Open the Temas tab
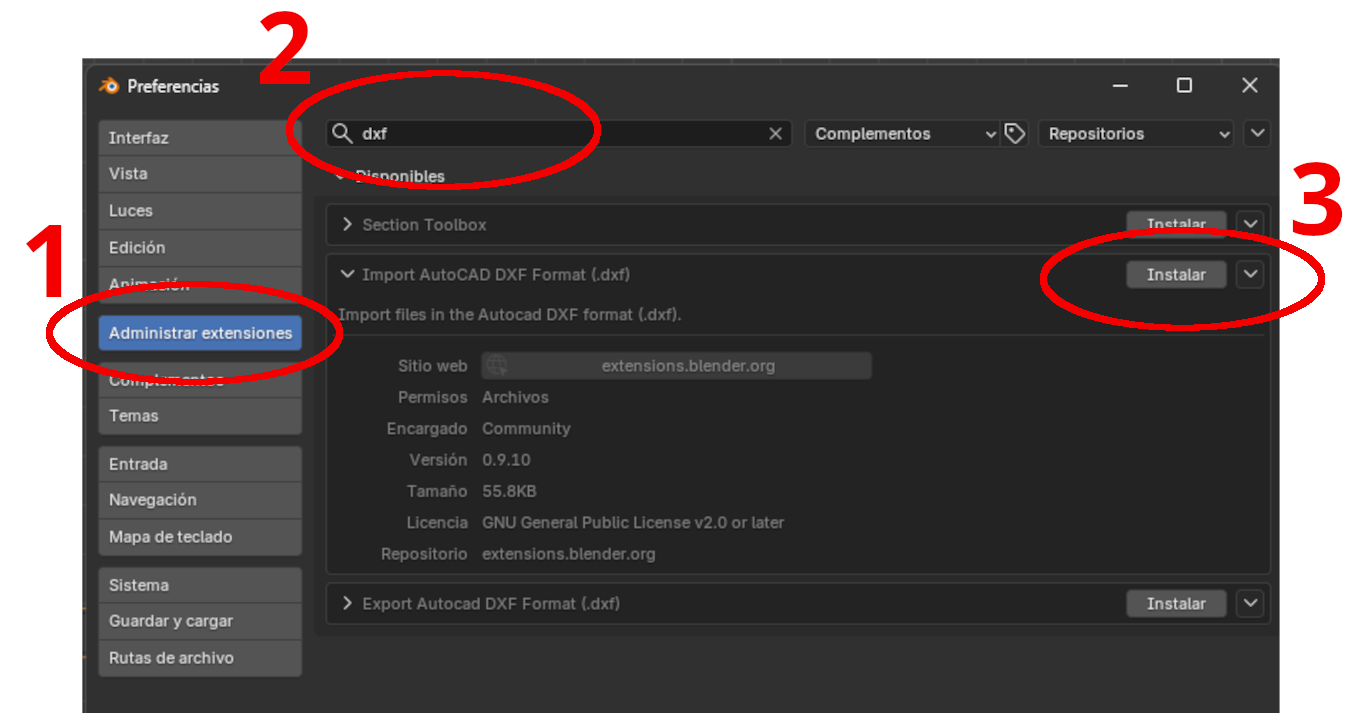This screenshot has height=713, width=1360. click(200, 416)
